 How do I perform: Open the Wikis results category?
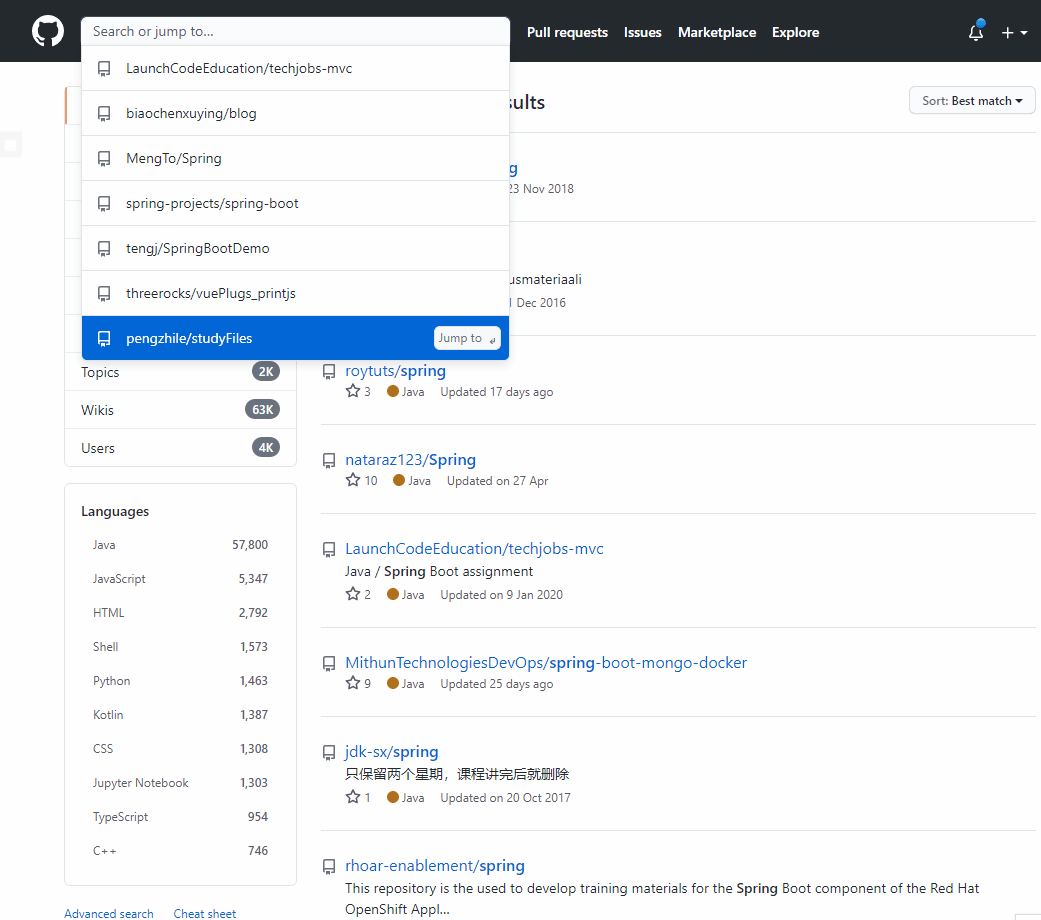click(98, 410)
